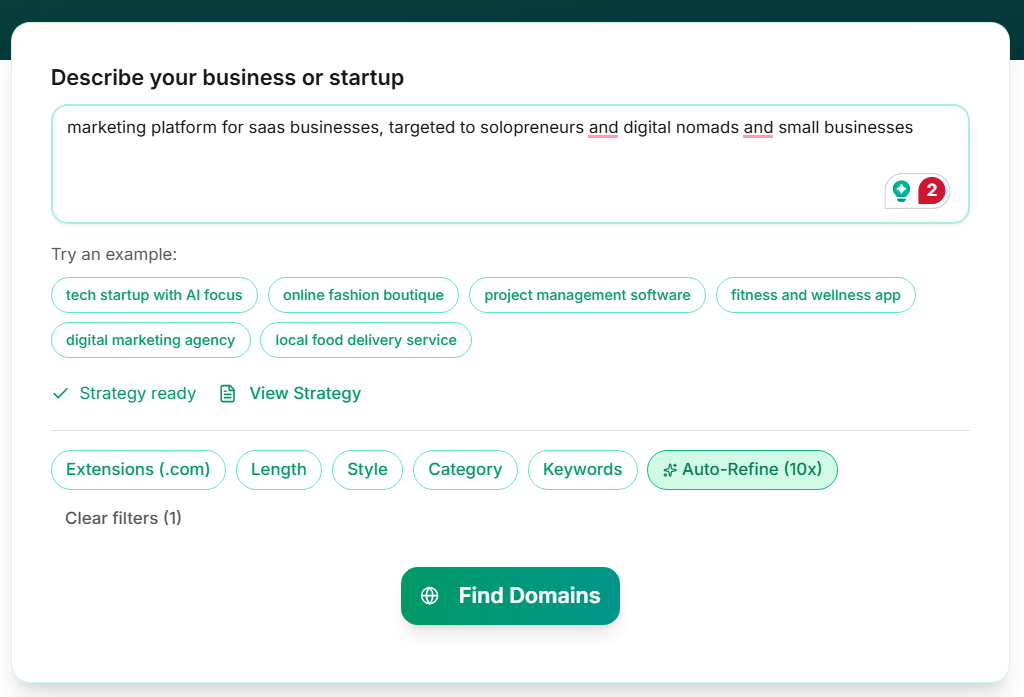Enable the Auto-Refine (10x) option
The image size is (1024, 697).
point(742,469)
